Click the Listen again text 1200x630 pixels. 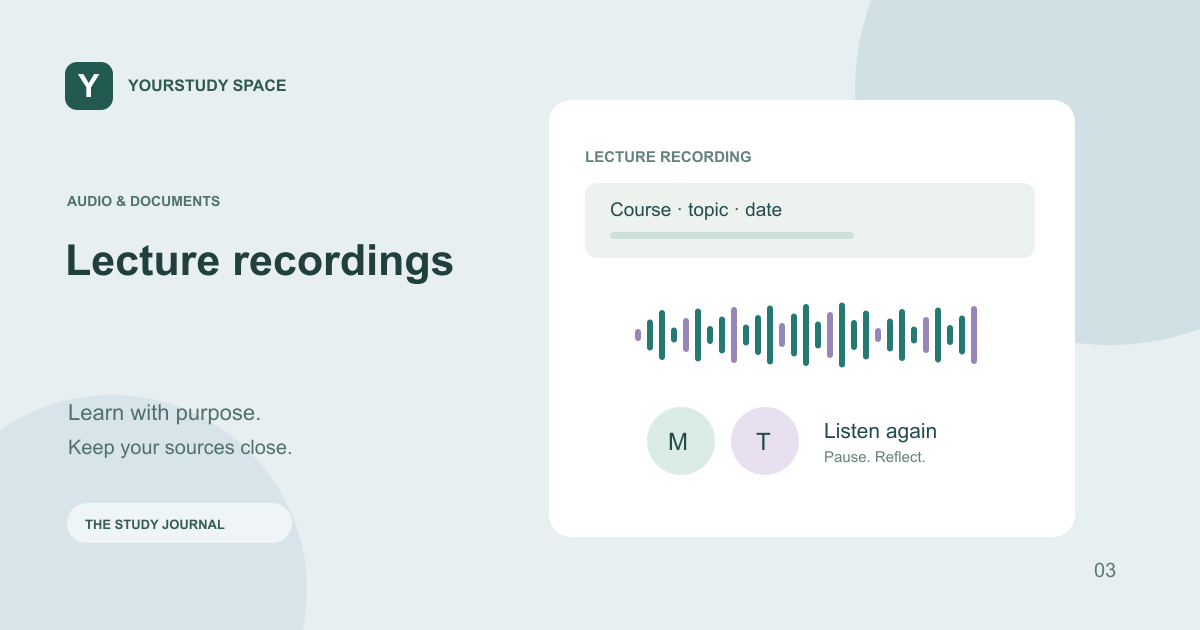(x=880, y=431)
